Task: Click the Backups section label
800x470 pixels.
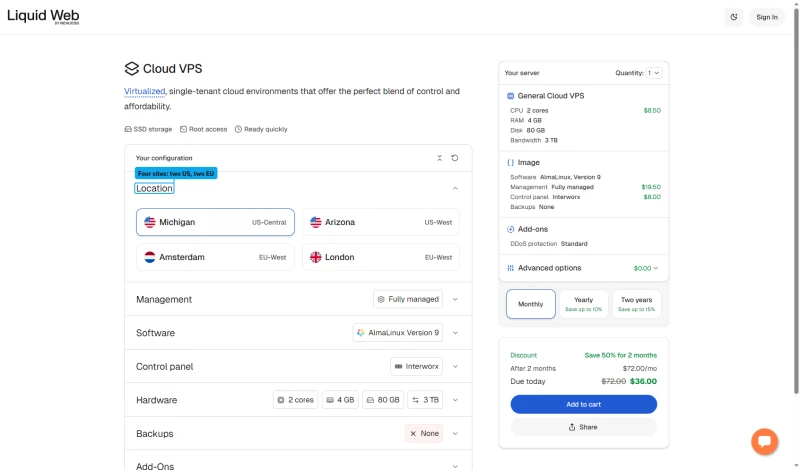Action: coord(155,434)
